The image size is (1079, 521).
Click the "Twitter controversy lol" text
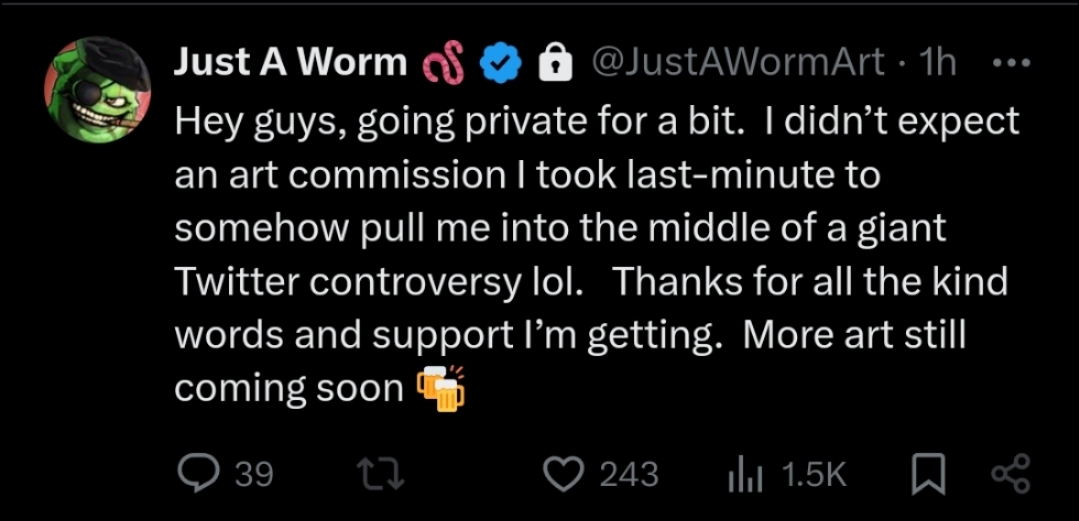click(378, 282)
